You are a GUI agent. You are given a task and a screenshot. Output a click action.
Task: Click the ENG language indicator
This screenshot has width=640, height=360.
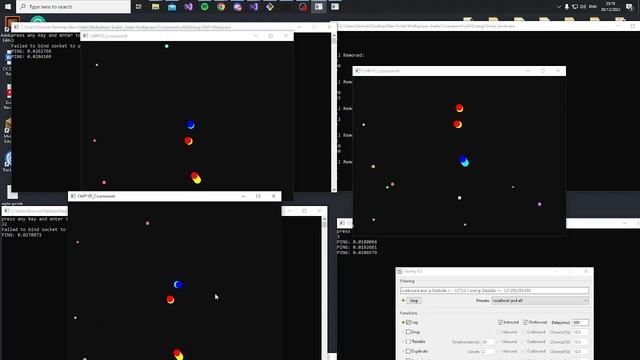tap(593, 7)
